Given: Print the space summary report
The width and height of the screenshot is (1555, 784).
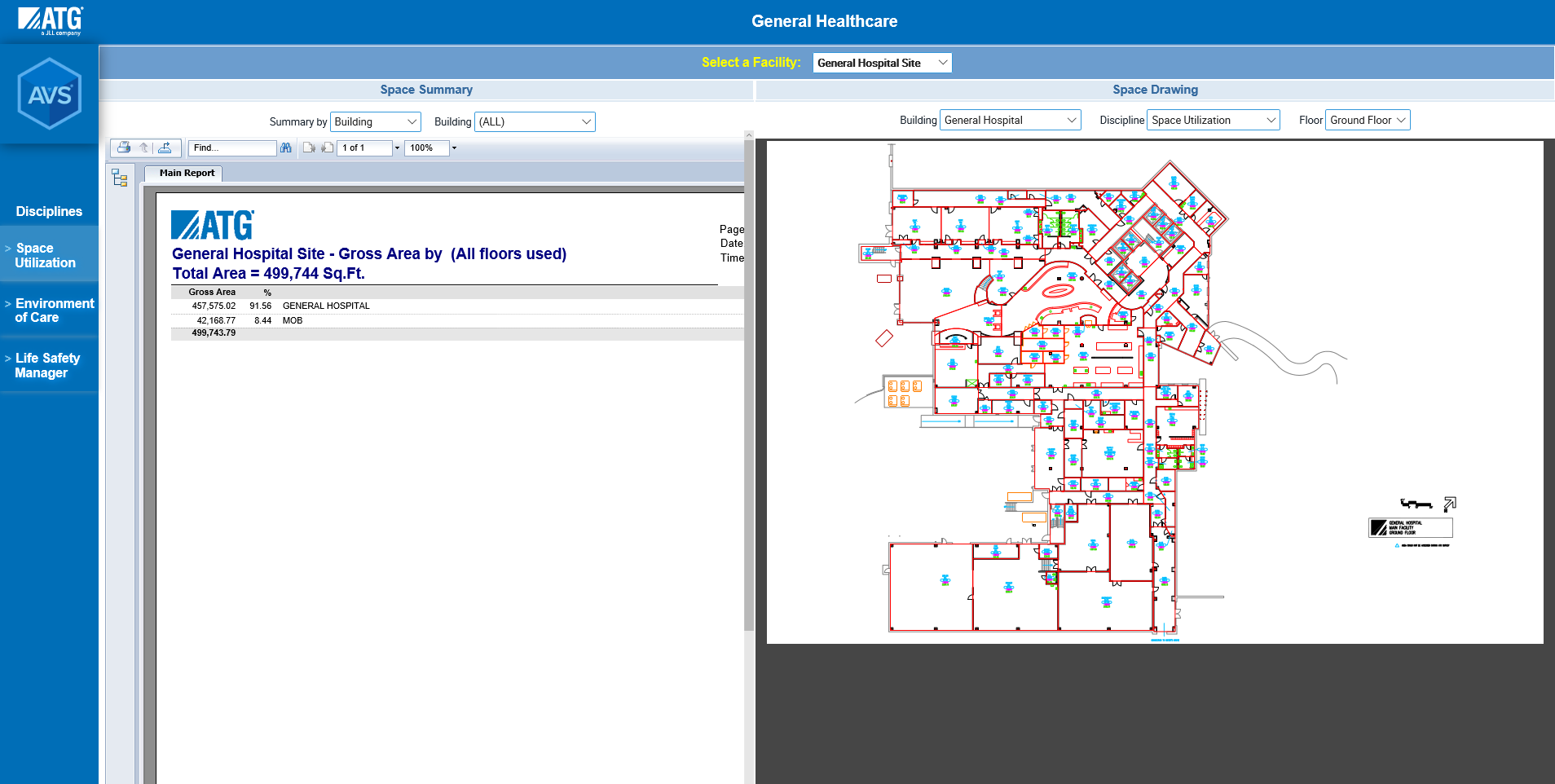Looking at the screenshot, I should point(124,148).
